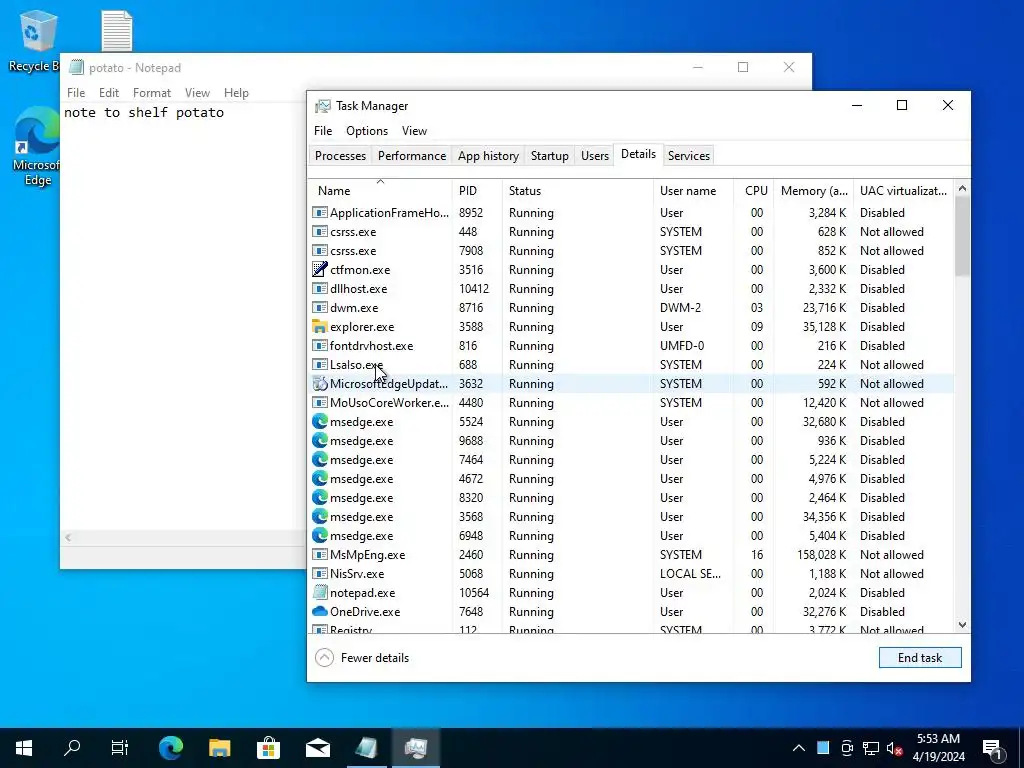Click scrollbar up arrow in process list
The width and height of the screenshot is (1024, 768).
coord(962,188)
